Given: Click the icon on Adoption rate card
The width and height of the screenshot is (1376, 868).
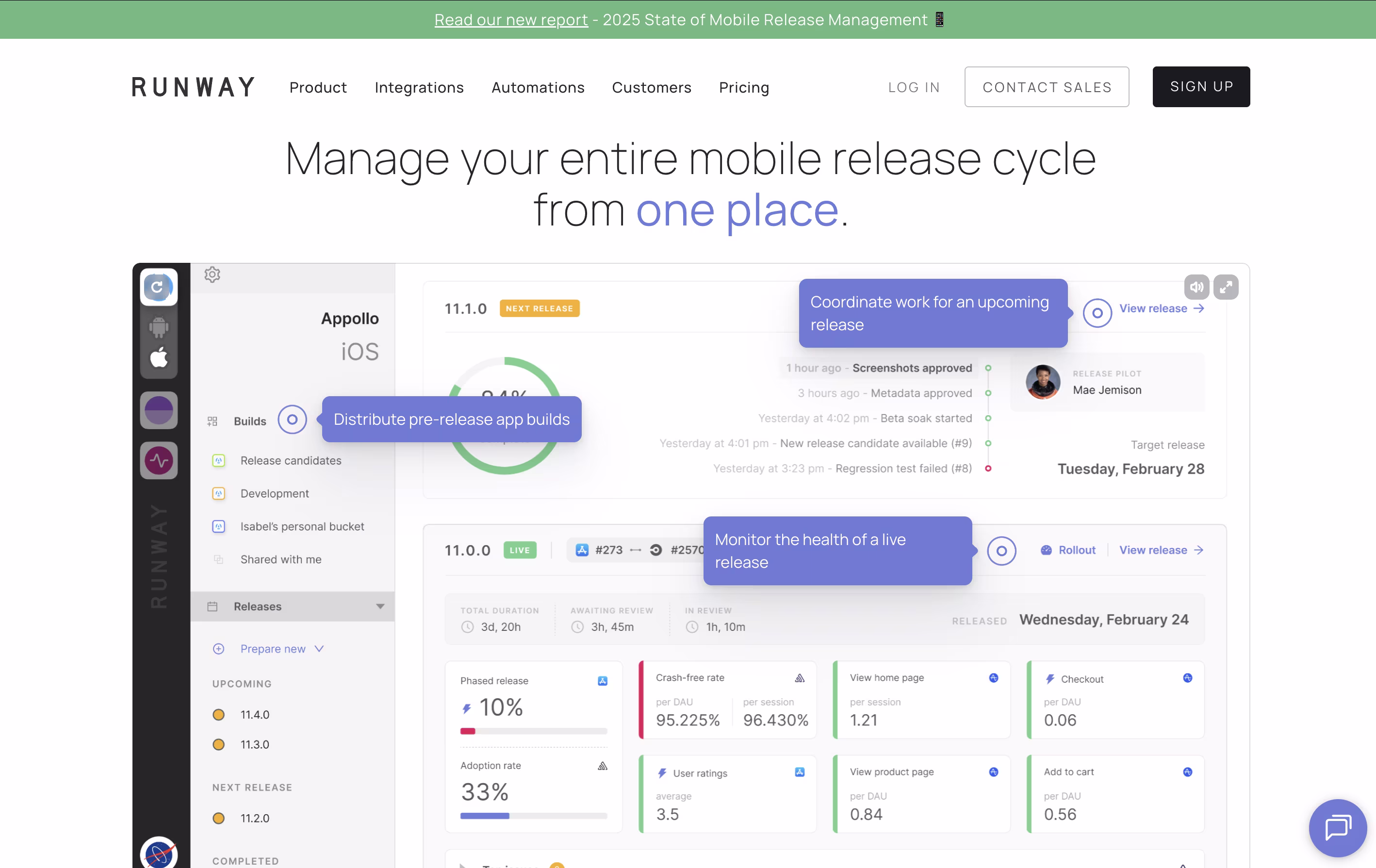Looking at the screenshot, I should tap(602, 766).
